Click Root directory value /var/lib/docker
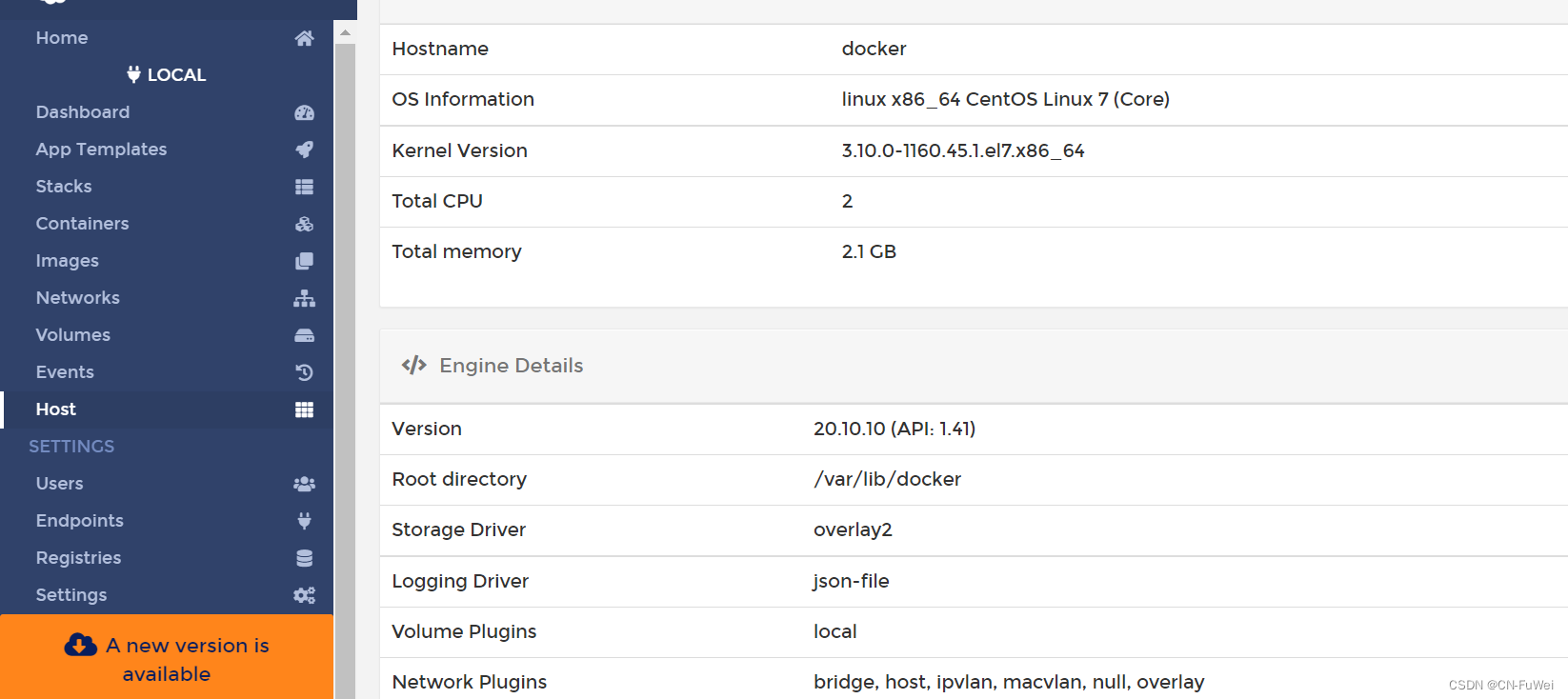The height and width of the screenshot is (699, 1568). [x=887, y=479]
